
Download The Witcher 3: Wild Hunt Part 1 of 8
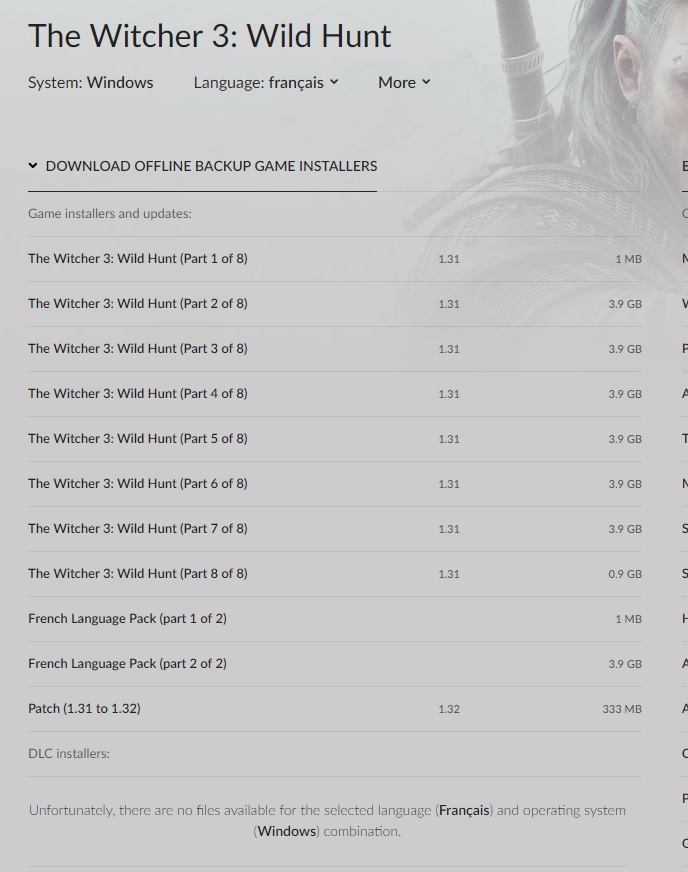(335, 259)
